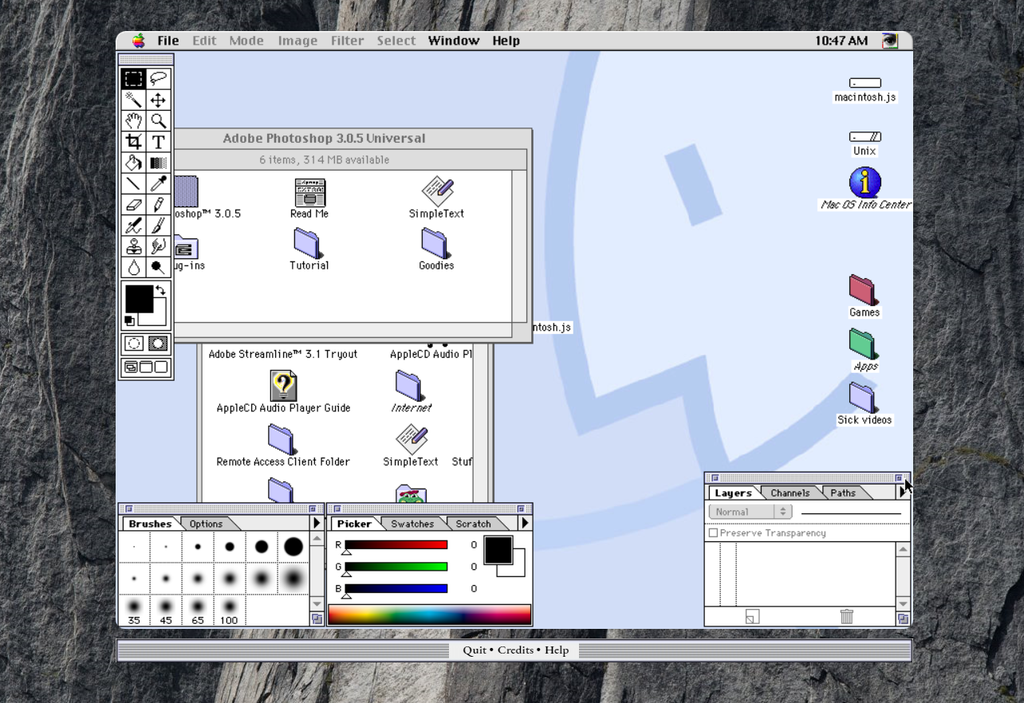Click the switch colors arrows in toolbox

tap(161, 291)
